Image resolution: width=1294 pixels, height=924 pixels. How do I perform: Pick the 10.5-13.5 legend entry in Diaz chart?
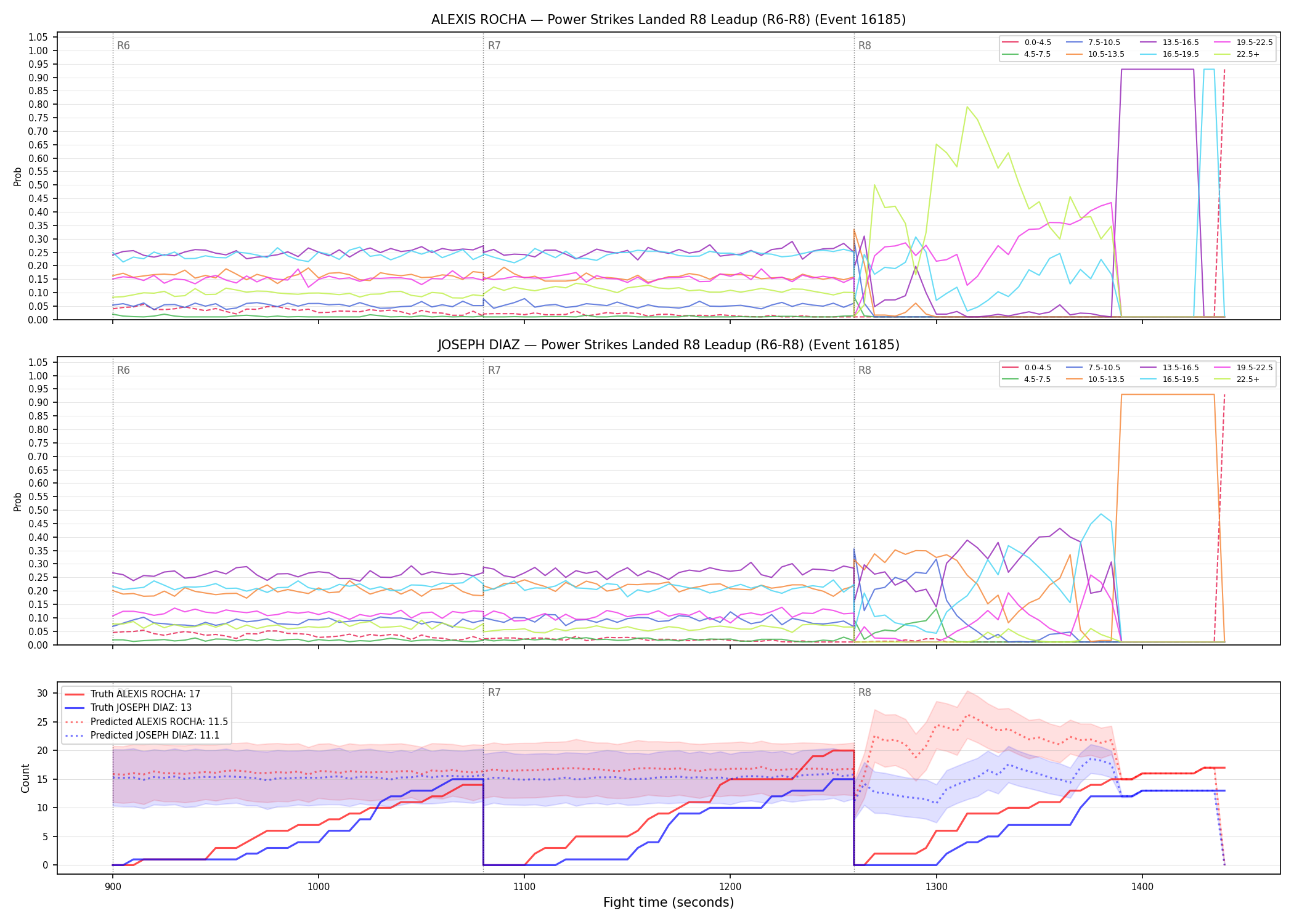click(x=1095, y=379)
